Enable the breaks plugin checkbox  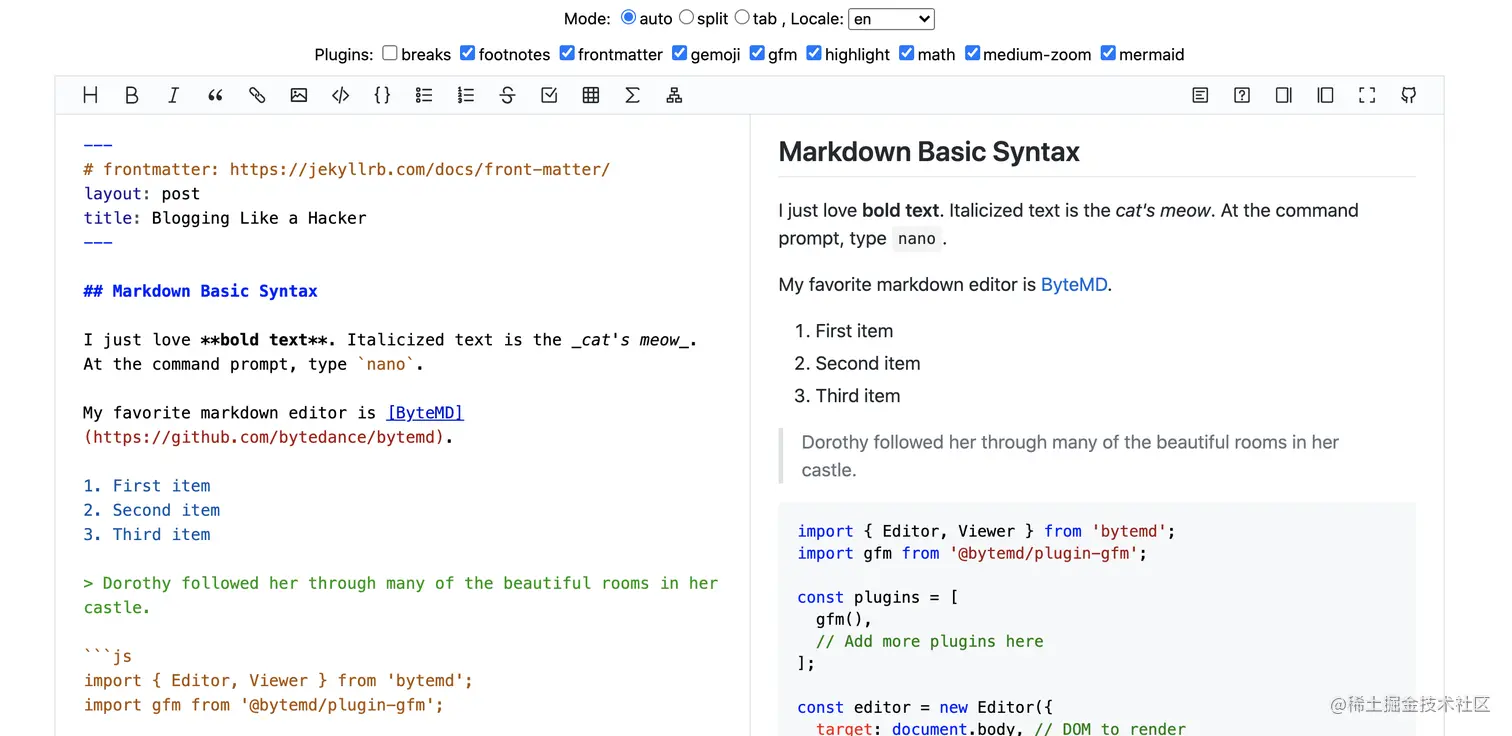pyautogui.click(x=390, y=53)
